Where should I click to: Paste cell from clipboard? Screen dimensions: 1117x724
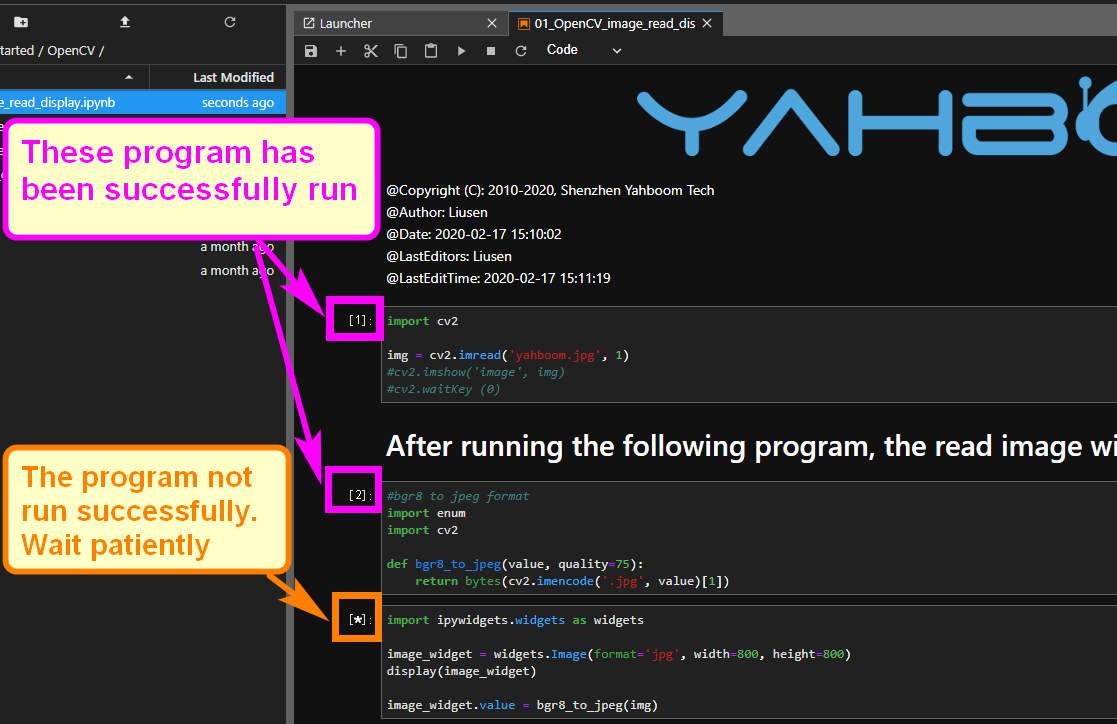(431, 51)
